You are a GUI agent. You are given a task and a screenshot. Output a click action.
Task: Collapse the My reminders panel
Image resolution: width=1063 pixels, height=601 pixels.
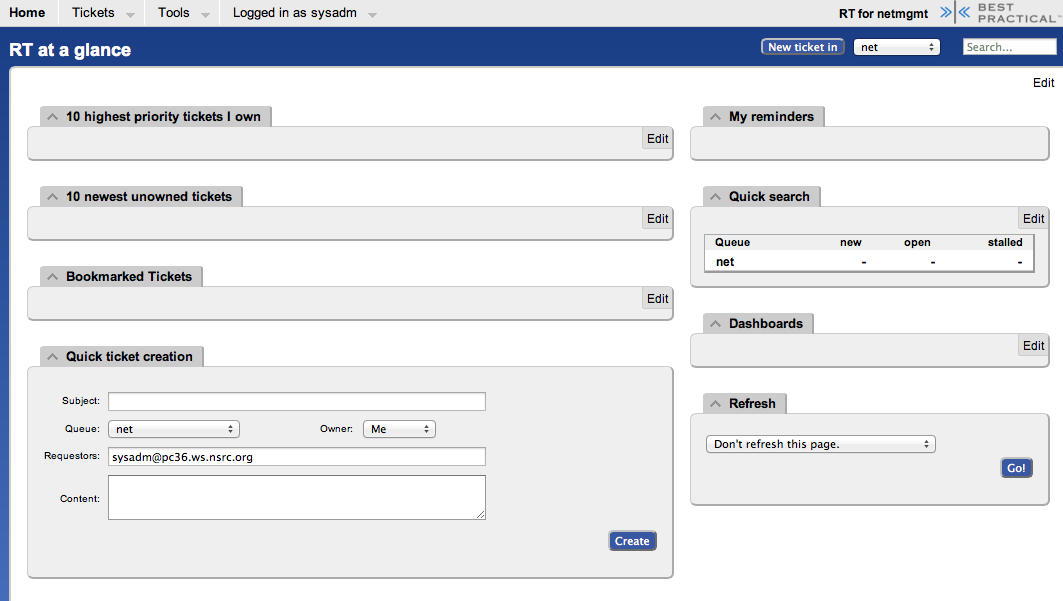click(716, 117)
